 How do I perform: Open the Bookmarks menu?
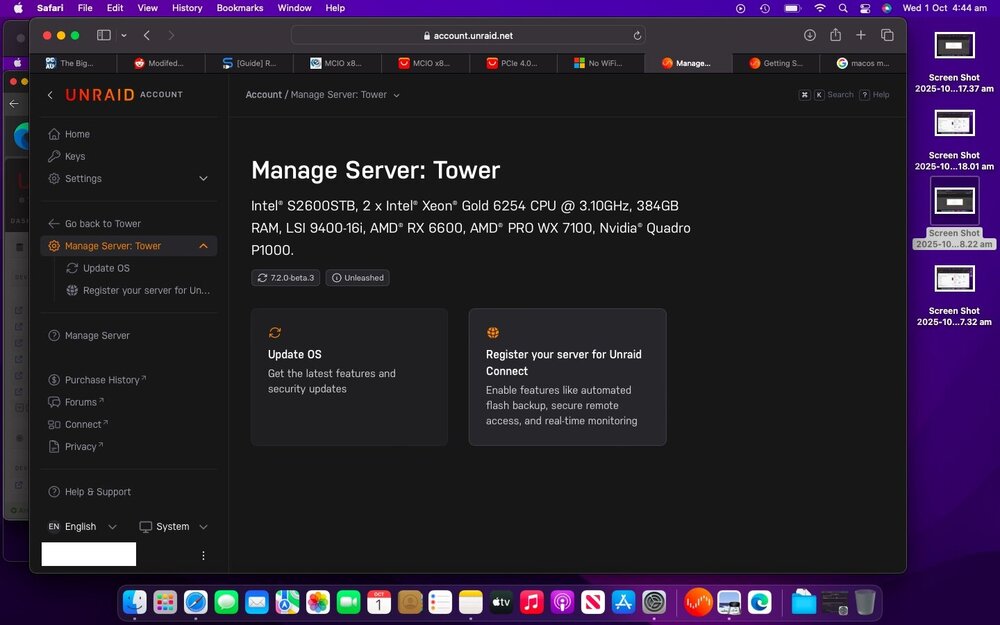pos(240,8)
